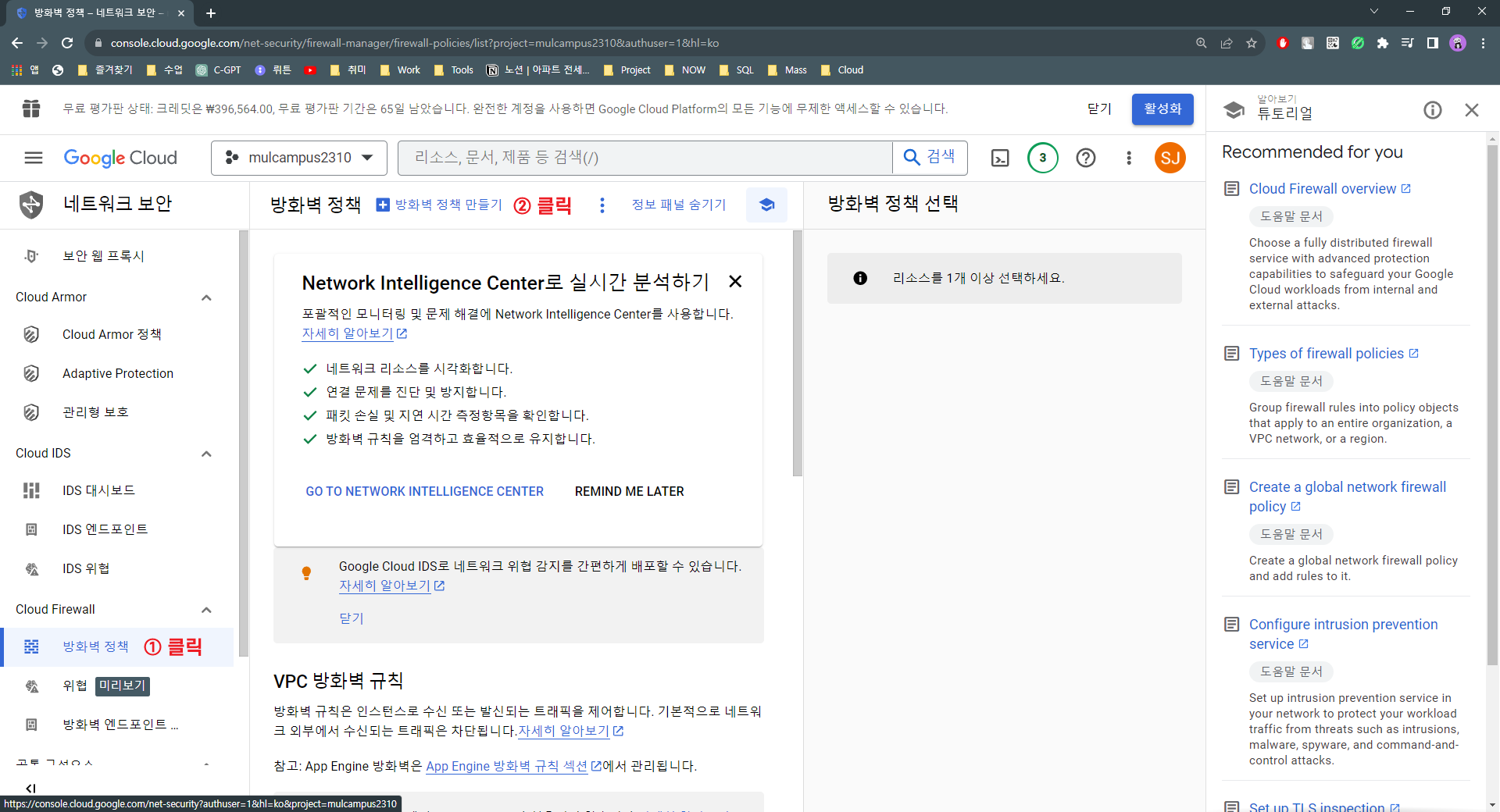Toggle the tutorial learn panel icon
This screenshot has width=1500, height=812.
pos(766,205)
